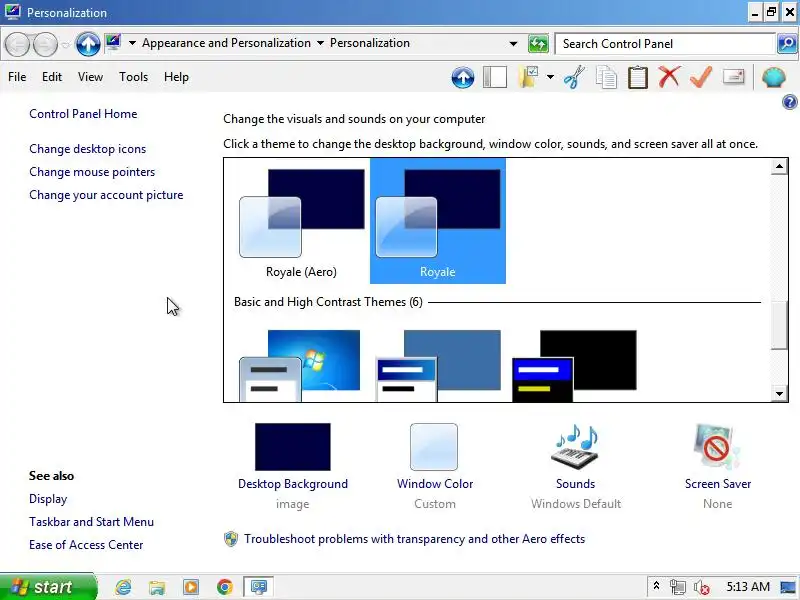Click the folder views options icon
800x600 pixels.
pyautogui.click(x=529, y=78)
